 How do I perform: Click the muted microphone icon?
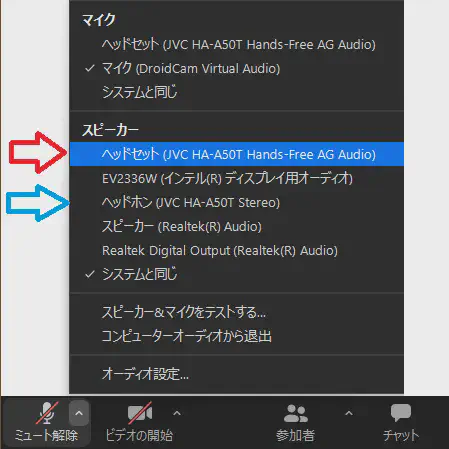[47, 413]
